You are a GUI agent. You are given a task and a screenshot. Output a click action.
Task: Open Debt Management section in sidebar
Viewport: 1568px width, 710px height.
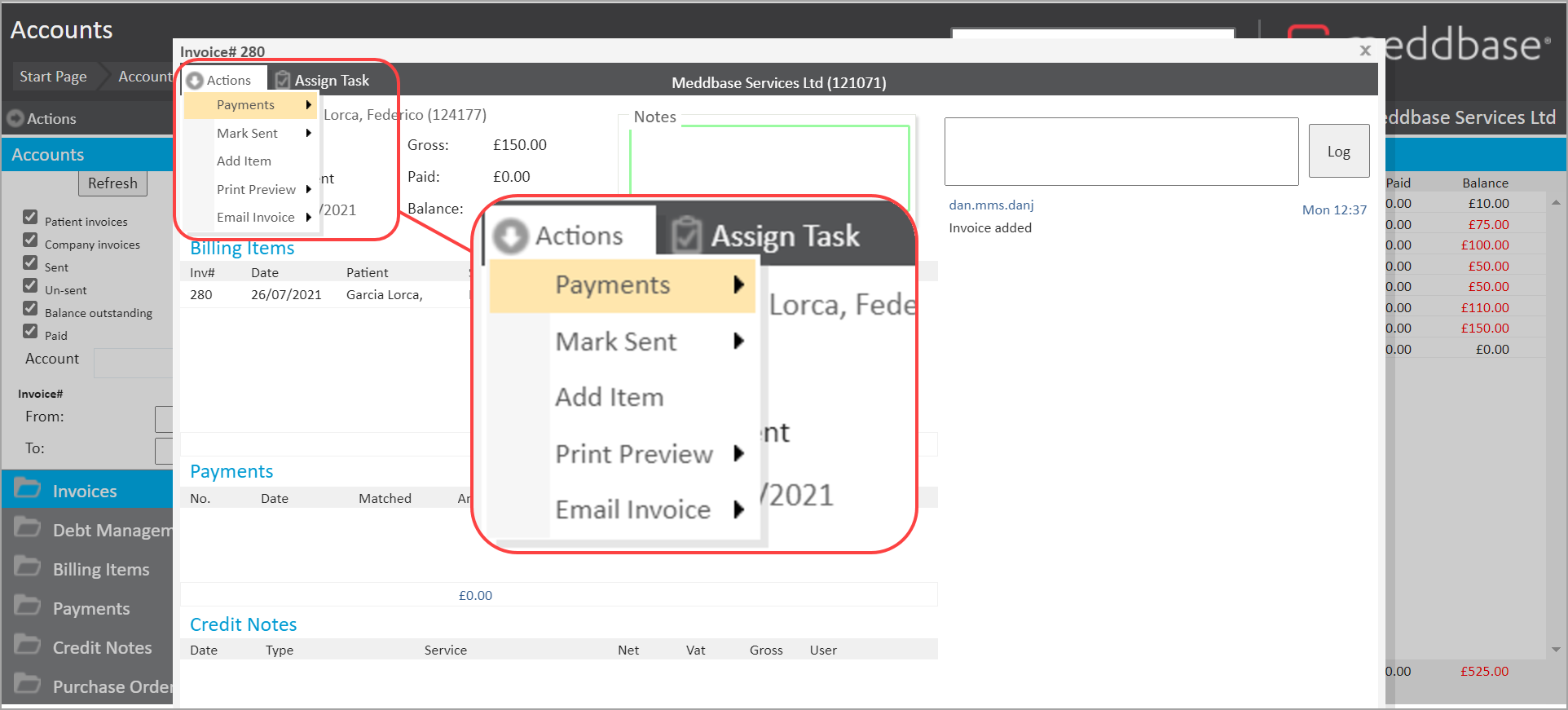tap(88, 530)
